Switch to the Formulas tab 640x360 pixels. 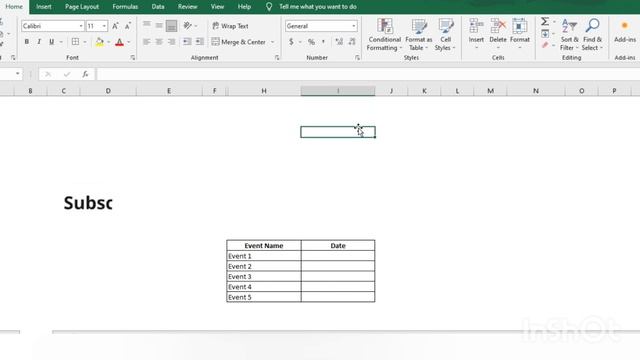pyautogui.click(x=125, y=7)
